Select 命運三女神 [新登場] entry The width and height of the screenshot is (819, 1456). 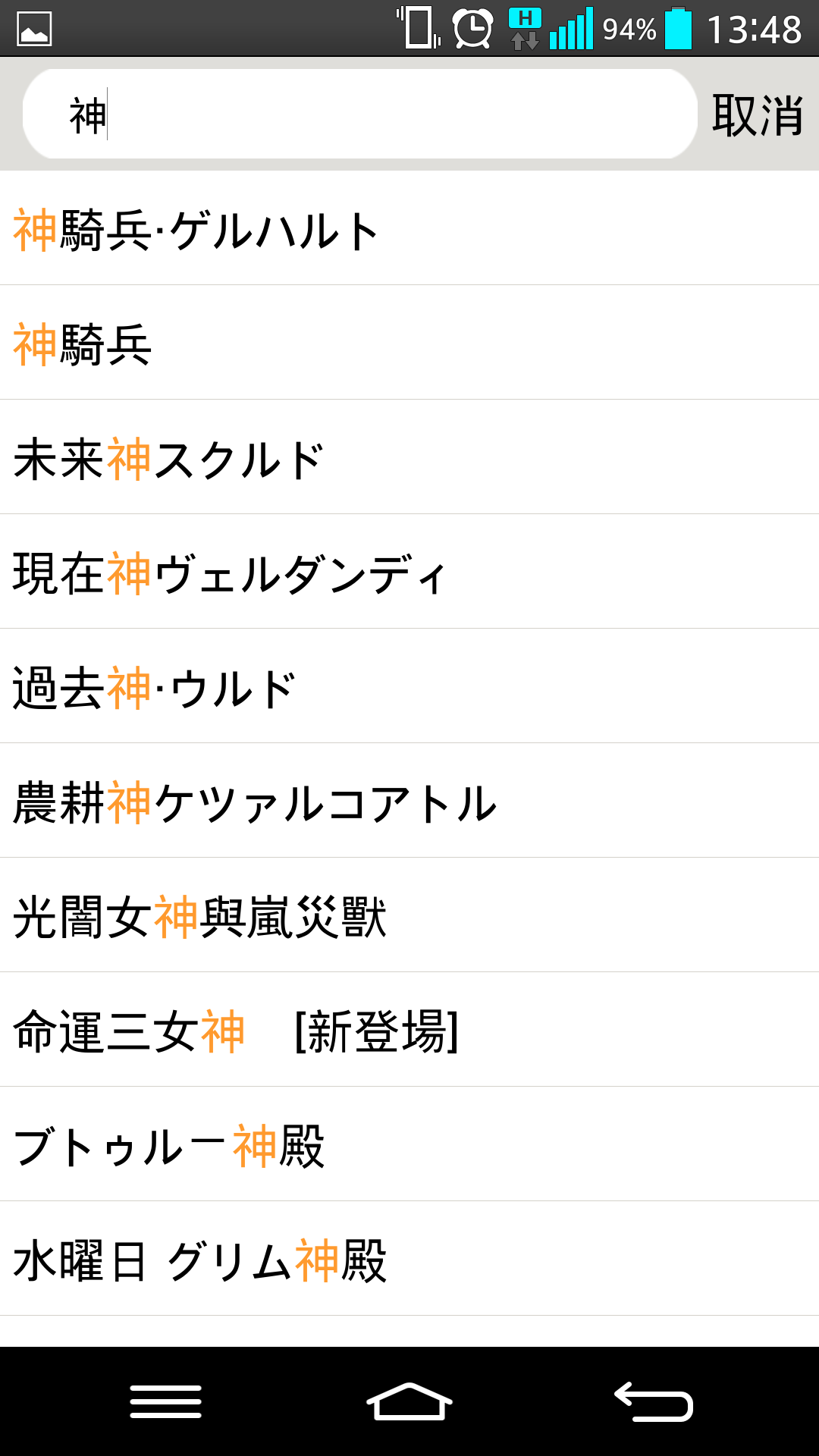pyautogui.click(x=409, y=1030)
